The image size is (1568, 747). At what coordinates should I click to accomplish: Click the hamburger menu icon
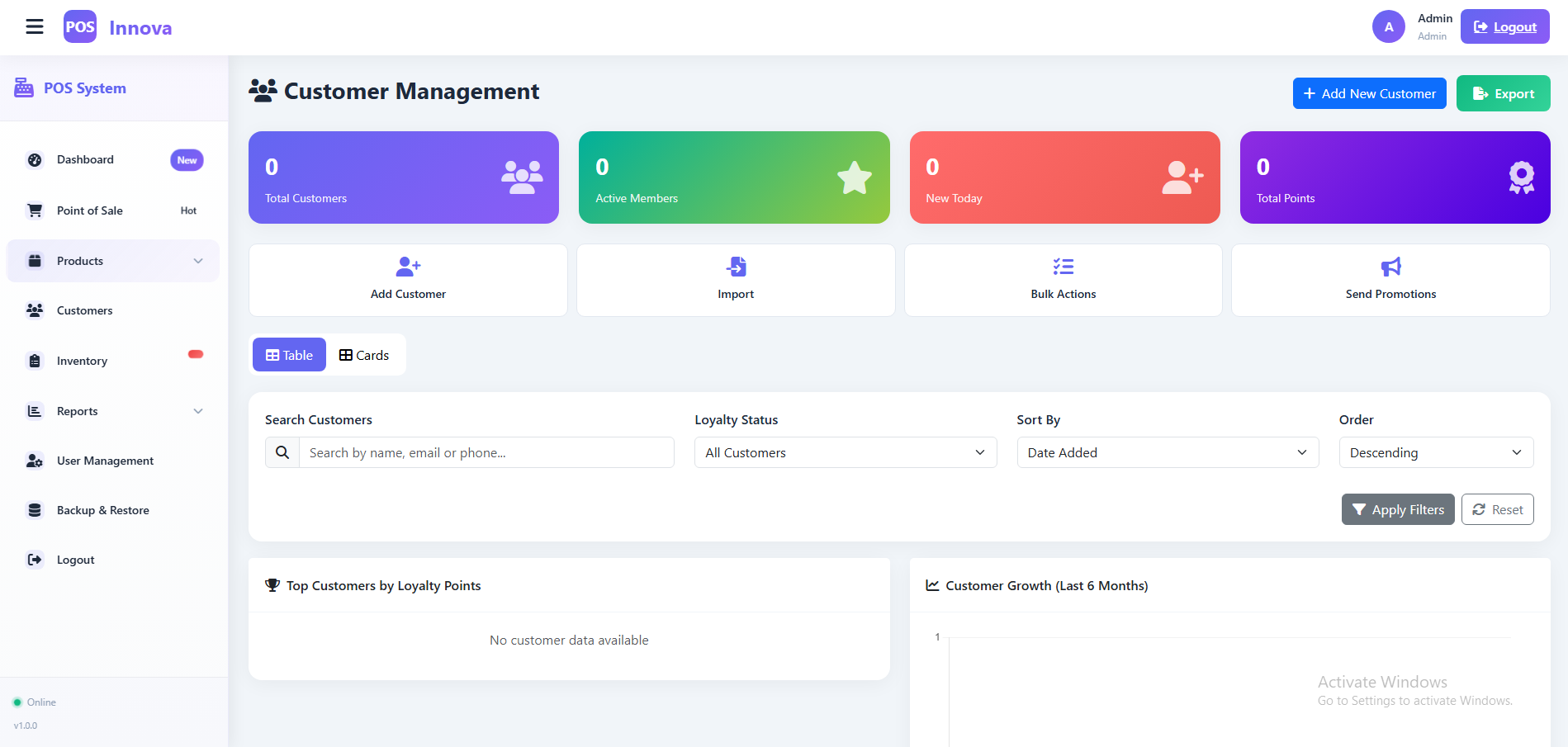click(x=35, y=27)
